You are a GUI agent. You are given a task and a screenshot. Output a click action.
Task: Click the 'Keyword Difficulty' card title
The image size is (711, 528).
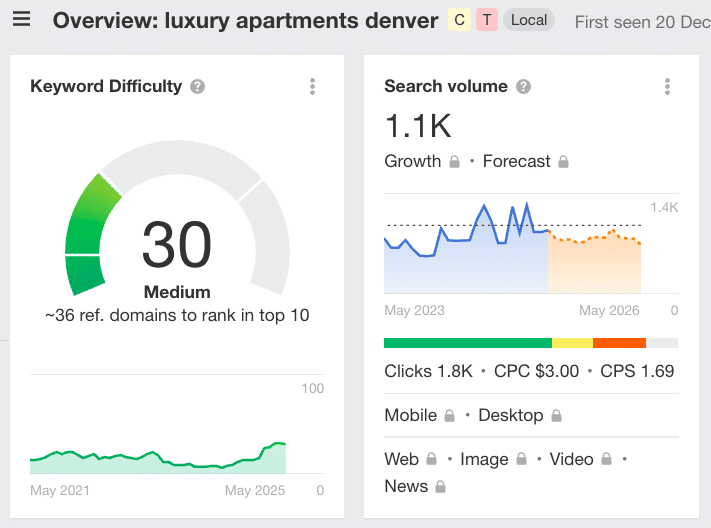(106, 86)
